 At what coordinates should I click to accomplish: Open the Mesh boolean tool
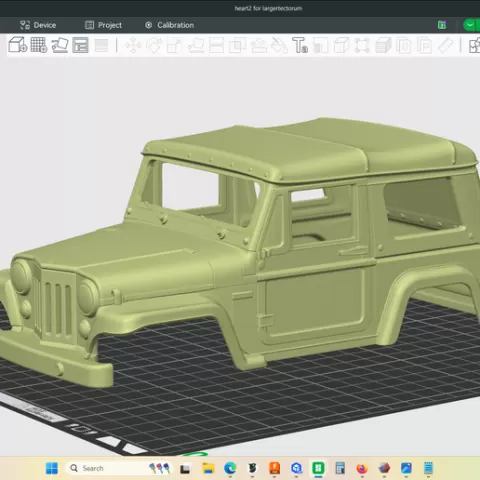pos(237,45)
